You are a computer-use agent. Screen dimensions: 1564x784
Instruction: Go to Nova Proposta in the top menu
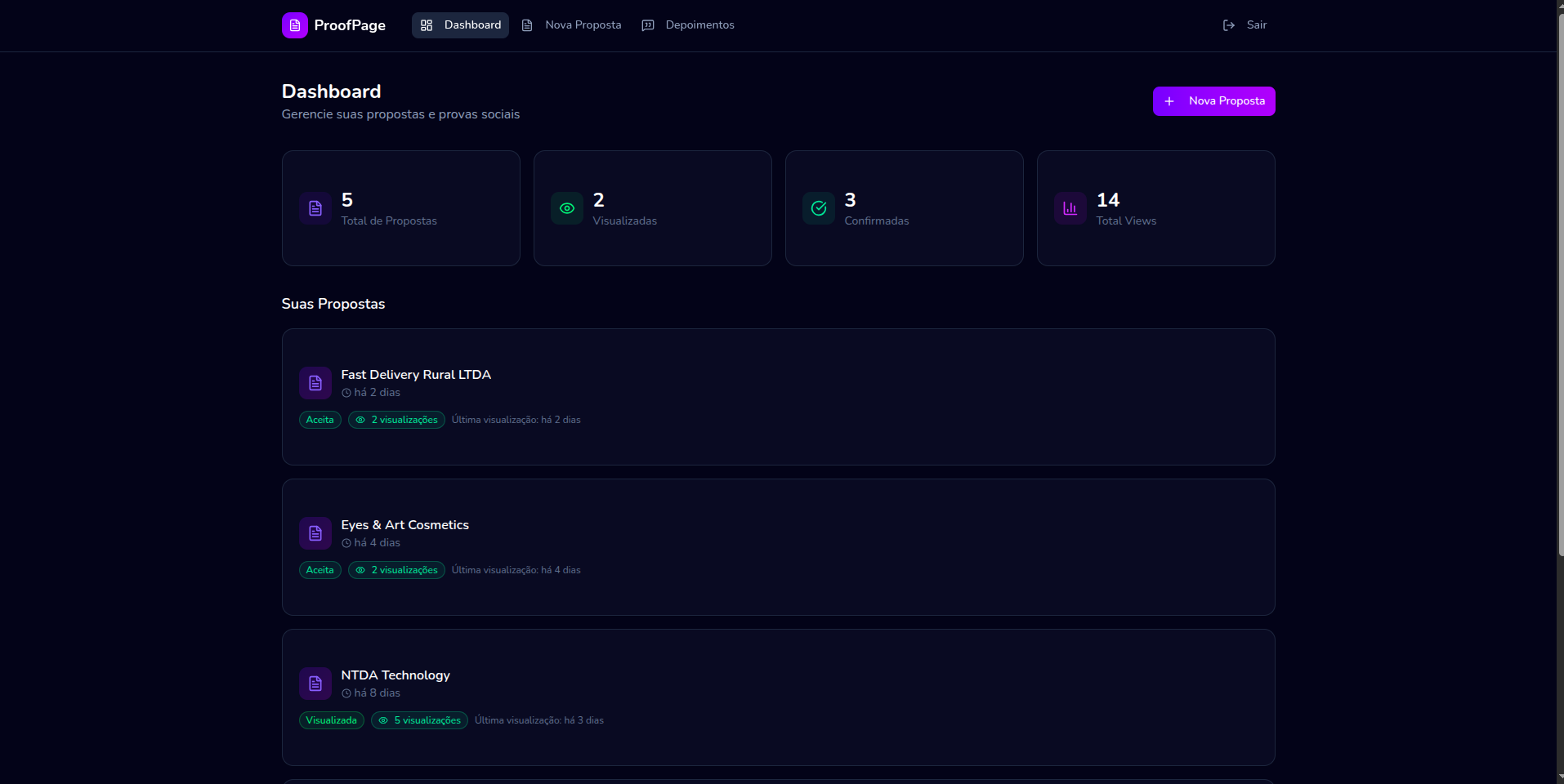point(571,25)
